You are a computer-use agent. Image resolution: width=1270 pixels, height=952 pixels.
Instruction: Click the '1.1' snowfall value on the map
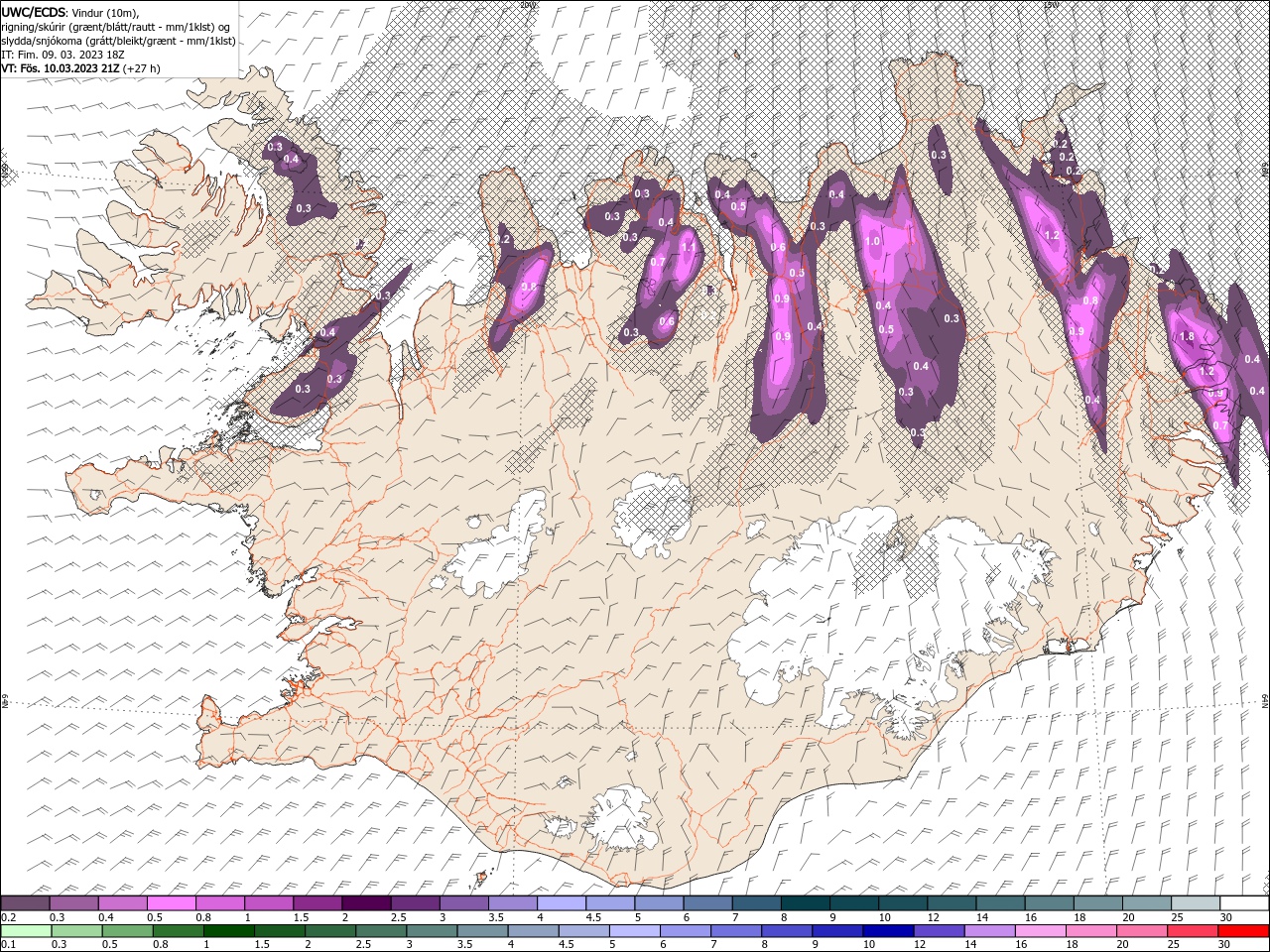689,246
